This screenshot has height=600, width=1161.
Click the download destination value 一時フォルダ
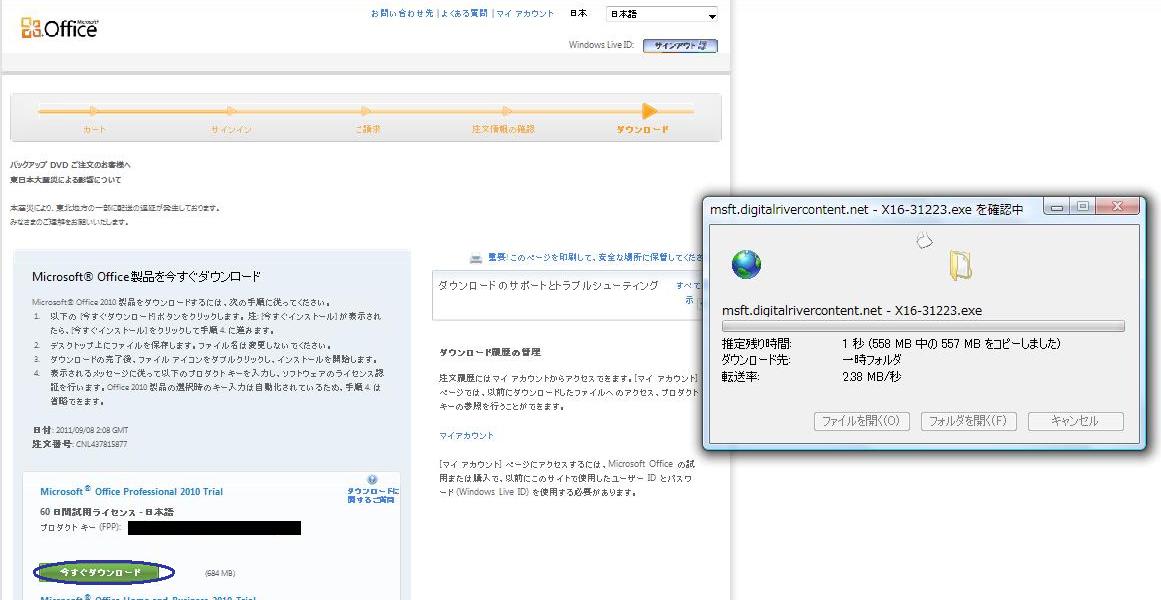tap(872, 360)
